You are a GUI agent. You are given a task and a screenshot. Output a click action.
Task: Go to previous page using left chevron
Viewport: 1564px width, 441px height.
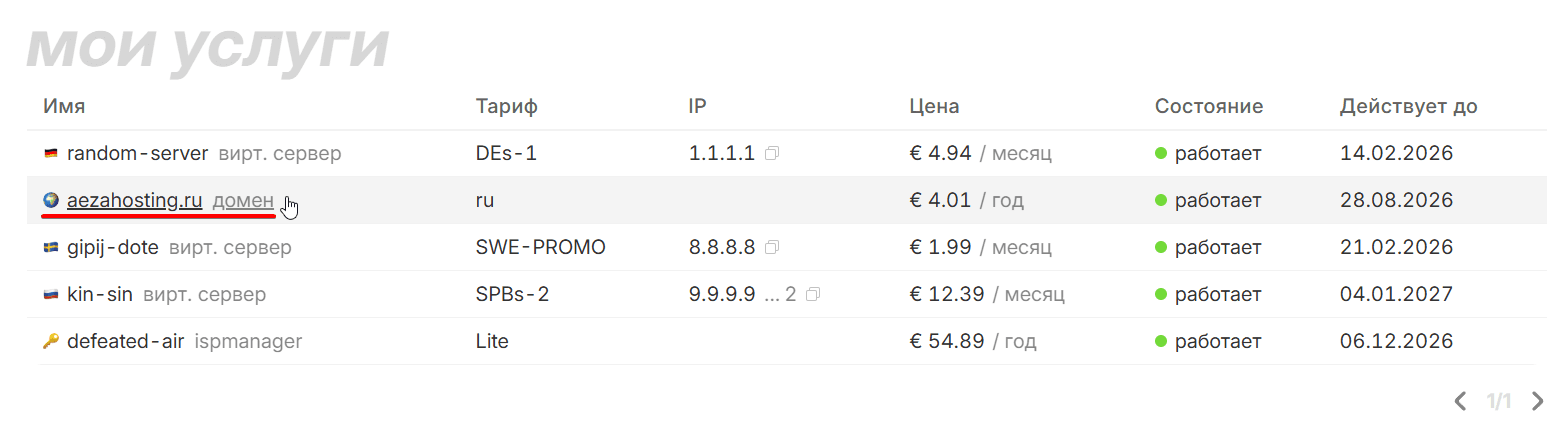1460,402
